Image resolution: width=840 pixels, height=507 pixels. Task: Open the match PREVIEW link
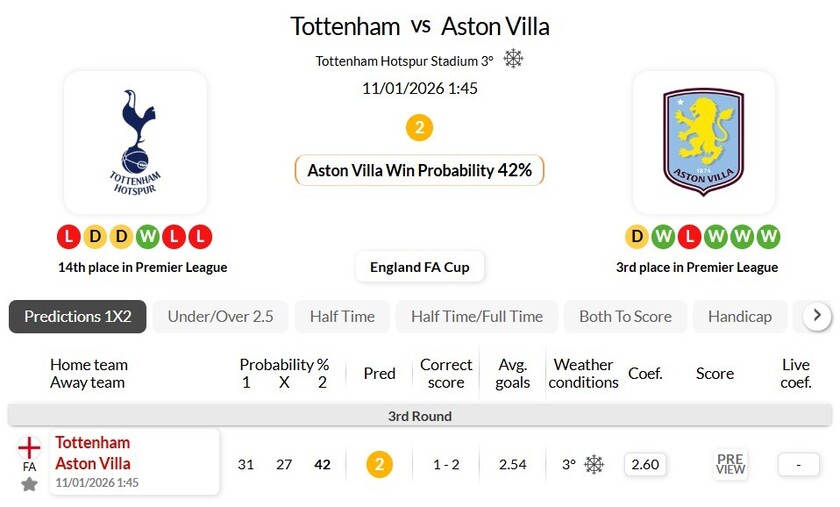[x=730, y=464]
